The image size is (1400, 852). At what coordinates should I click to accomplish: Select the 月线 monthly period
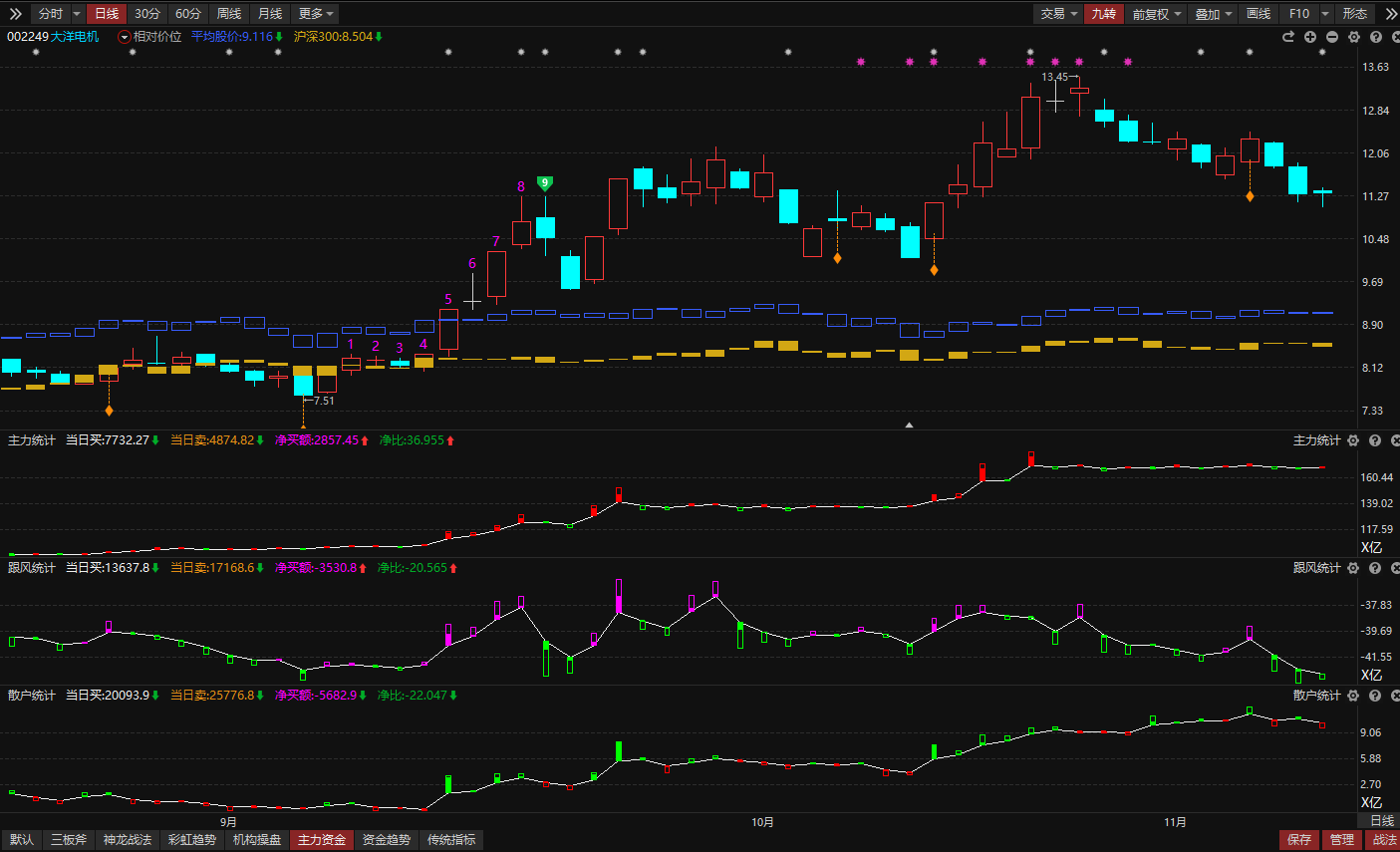[x=270, y=14]
